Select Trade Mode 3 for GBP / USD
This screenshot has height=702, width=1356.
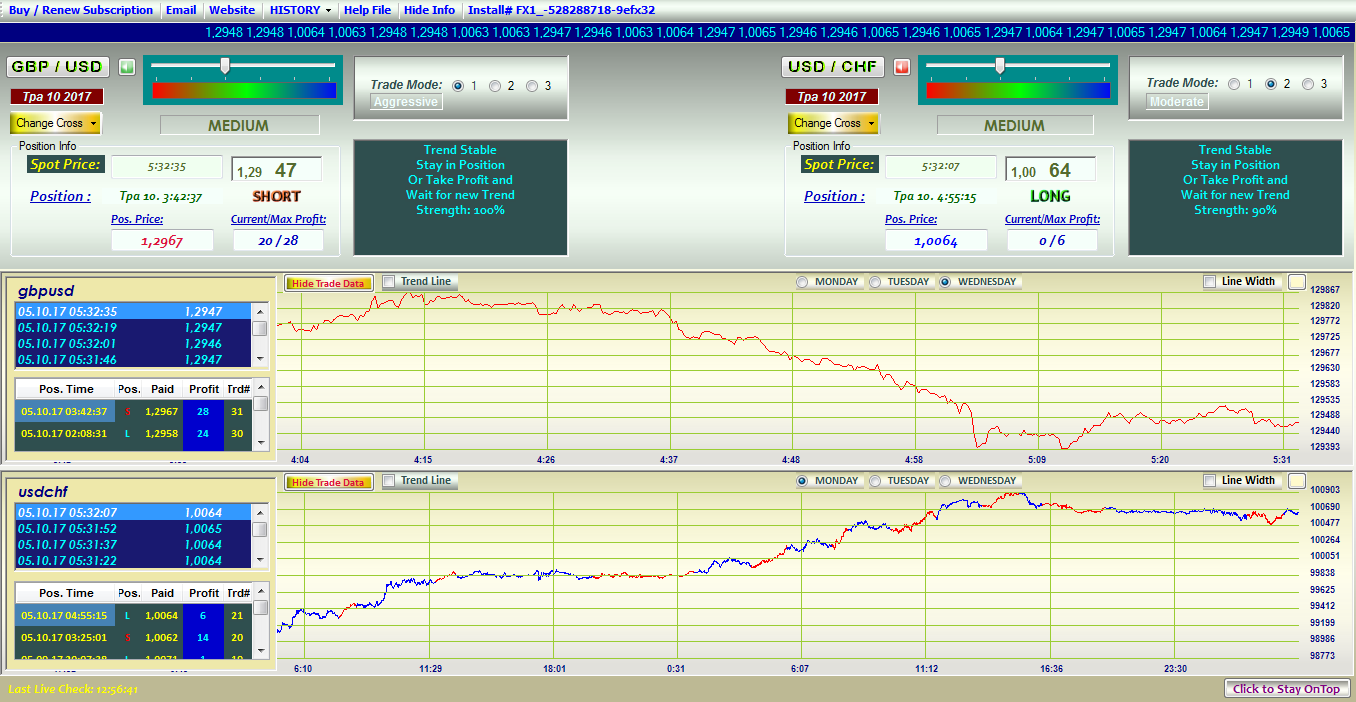pyautogui.click(x=532, y=86)
